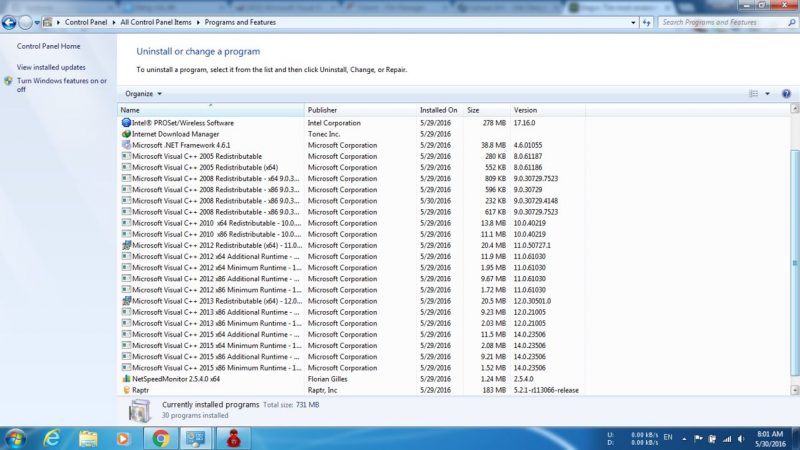Open Windows Media Player from taskbar
The height and width of the screenshot is (450, 800).
(x=123, y=439)
